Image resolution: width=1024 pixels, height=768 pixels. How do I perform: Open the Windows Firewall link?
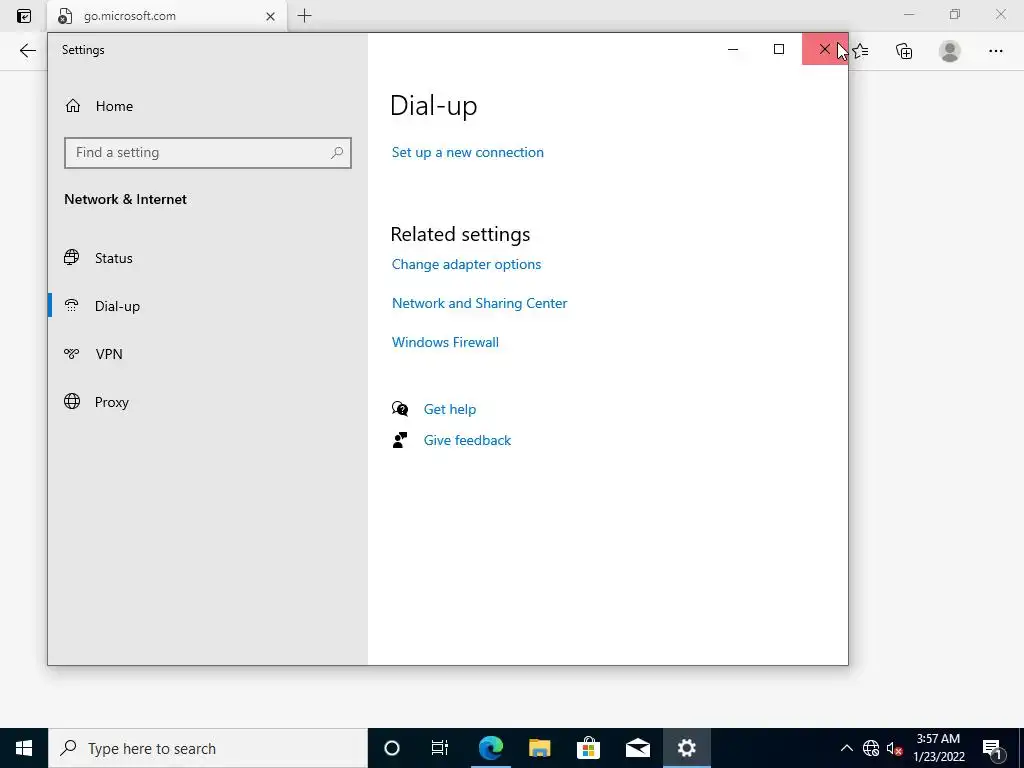[x=445, y=342]
